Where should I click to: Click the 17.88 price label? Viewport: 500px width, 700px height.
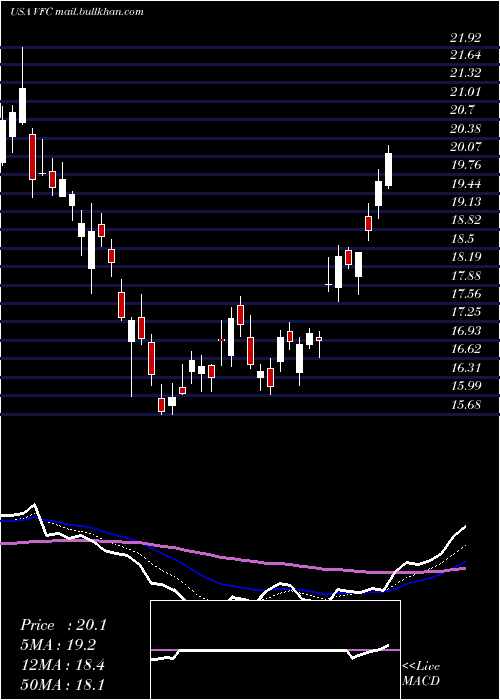[465, 276]
